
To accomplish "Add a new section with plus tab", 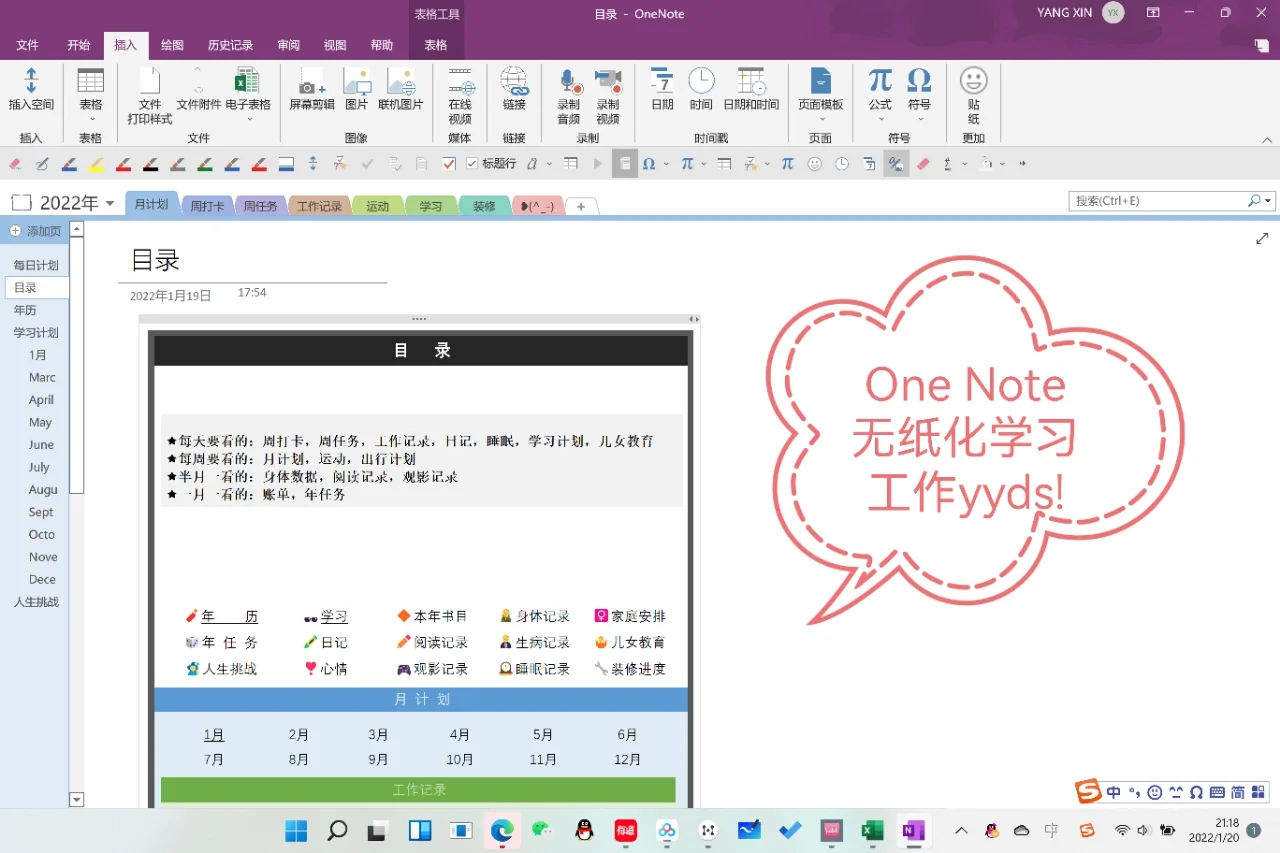I will 581,206.
